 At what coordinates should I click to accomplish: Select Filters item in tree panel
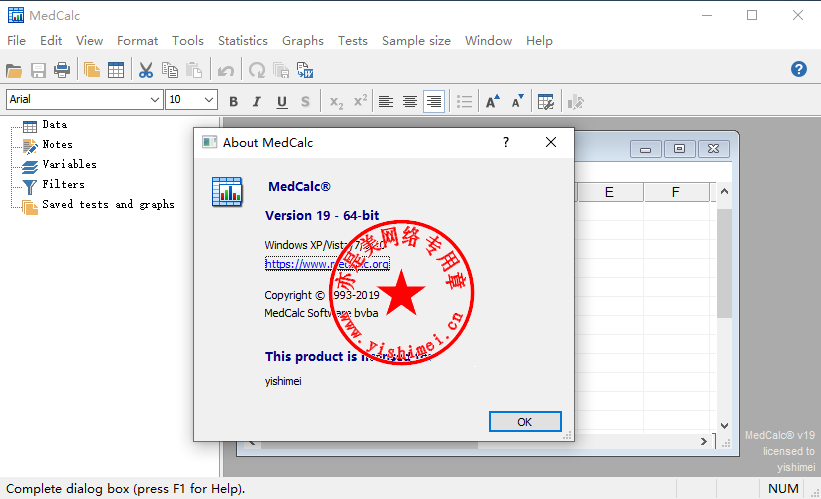coord(63,184)
